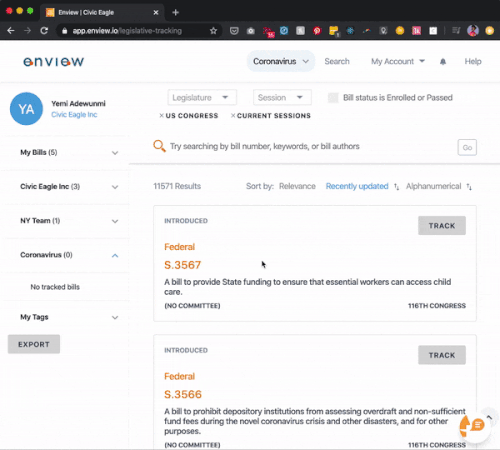This screenshot has height=450, width=500.
Task: Remove the US CONGRESS filter
Action: click(x=161, y=116)
